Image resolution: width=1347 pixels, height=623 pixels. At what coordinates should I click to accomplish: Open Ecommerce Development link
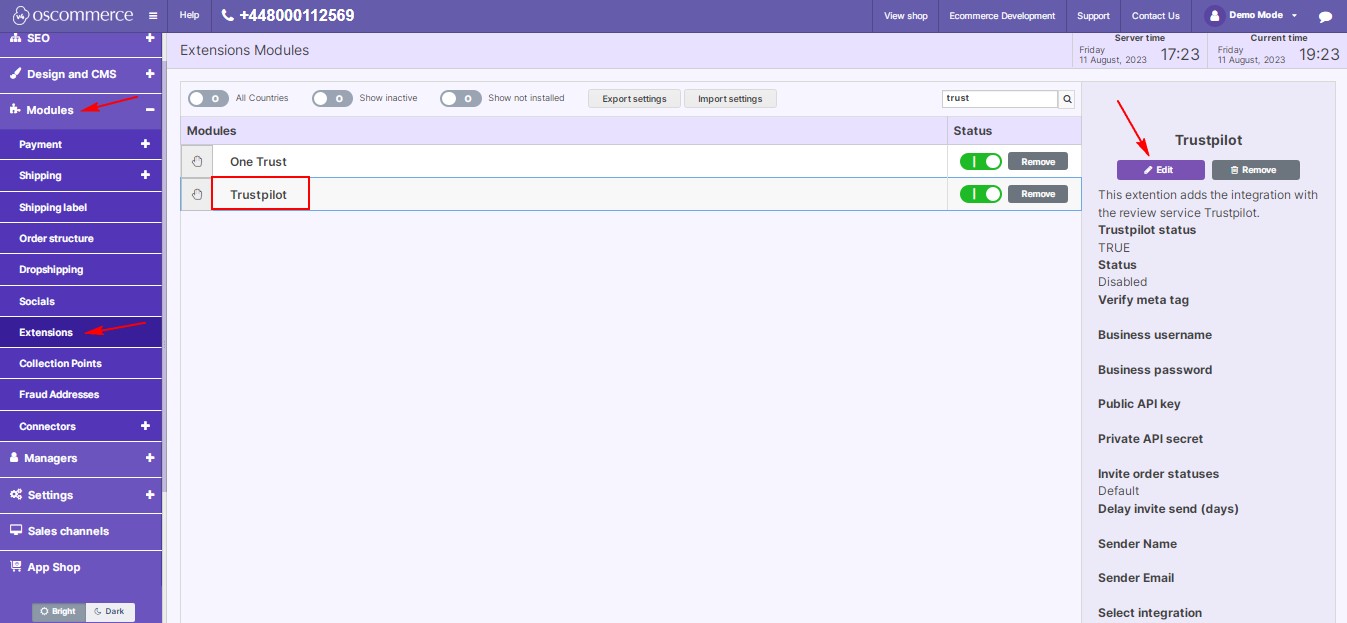(1002, 16)
